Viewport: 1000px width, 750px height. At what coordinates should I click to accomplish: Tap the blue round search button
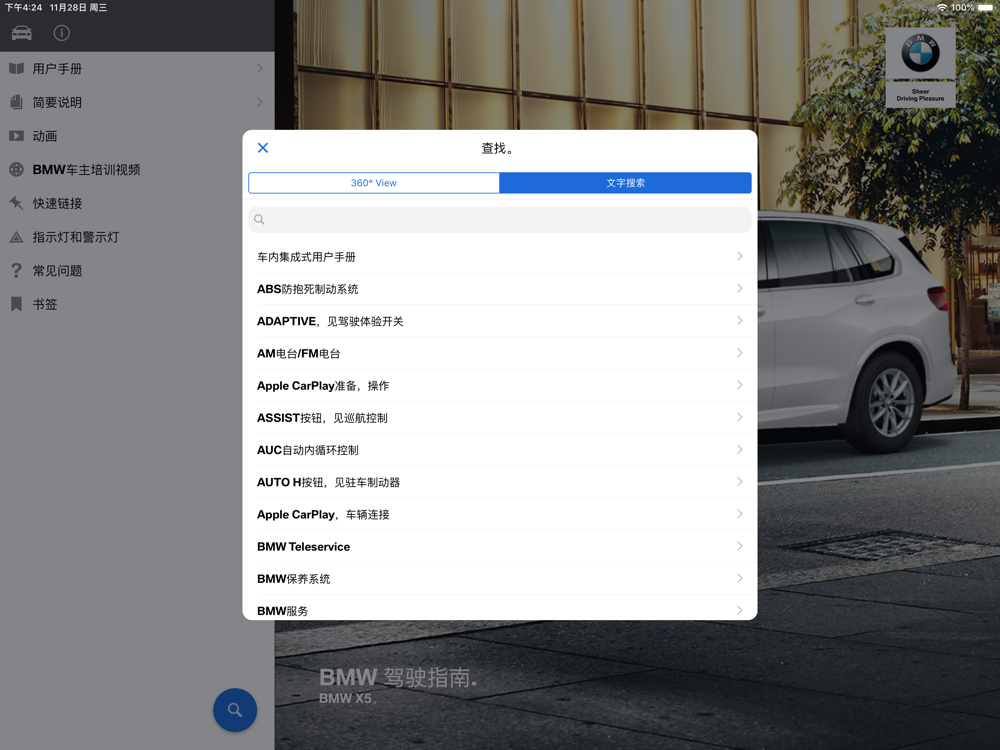tap(235, 710)
